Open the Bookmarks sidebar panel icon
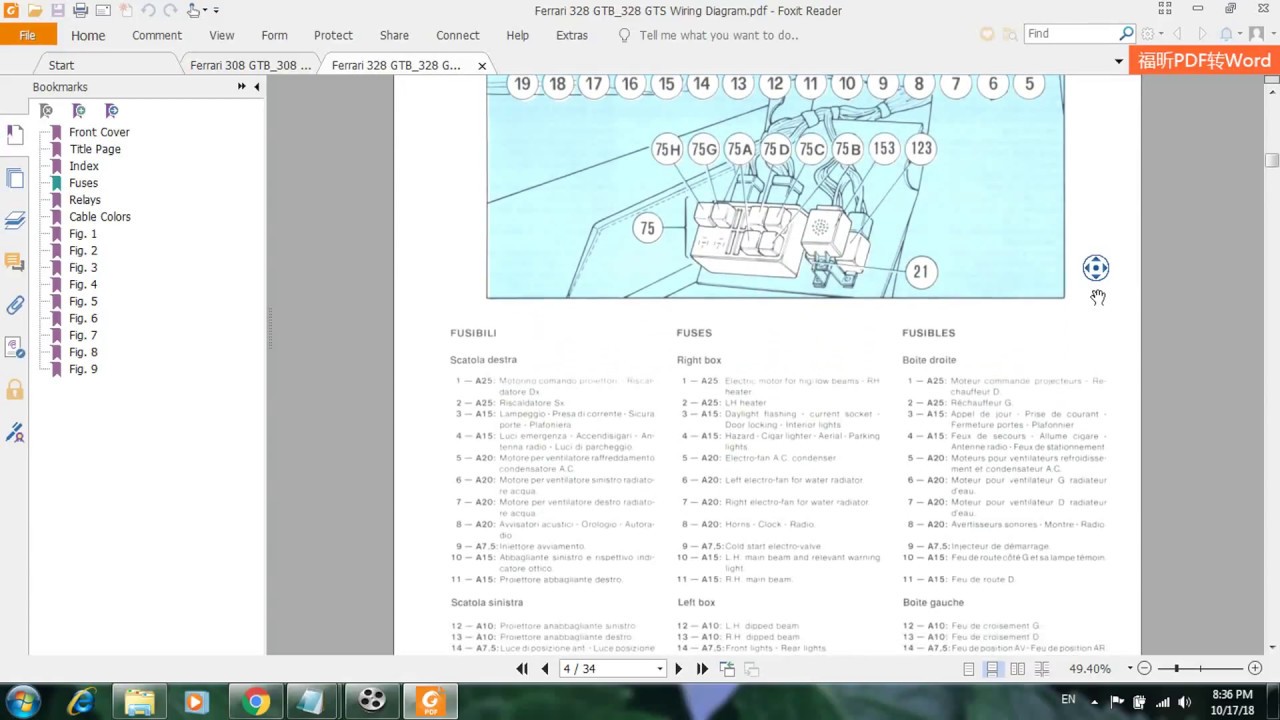 (14, 134)
